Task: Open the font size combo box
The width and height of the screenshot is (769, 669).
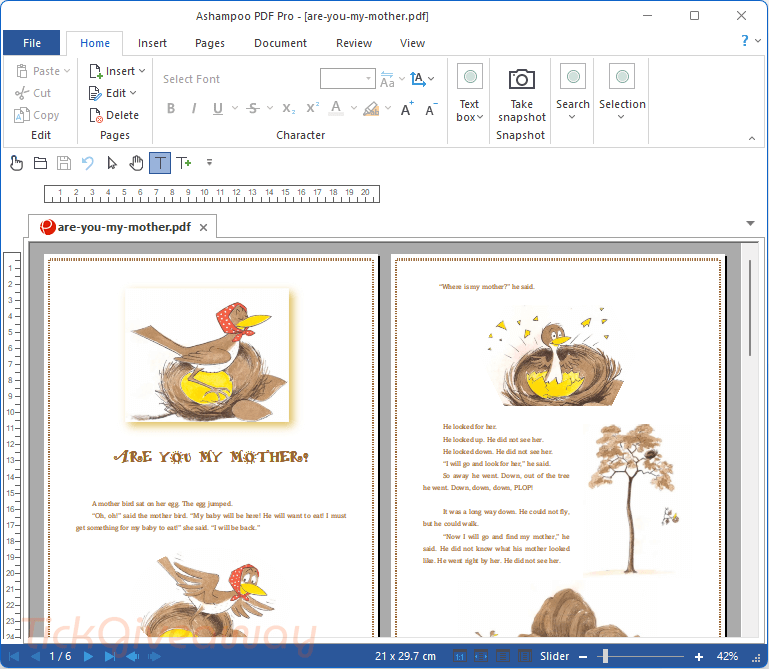Action: (348, 78)
